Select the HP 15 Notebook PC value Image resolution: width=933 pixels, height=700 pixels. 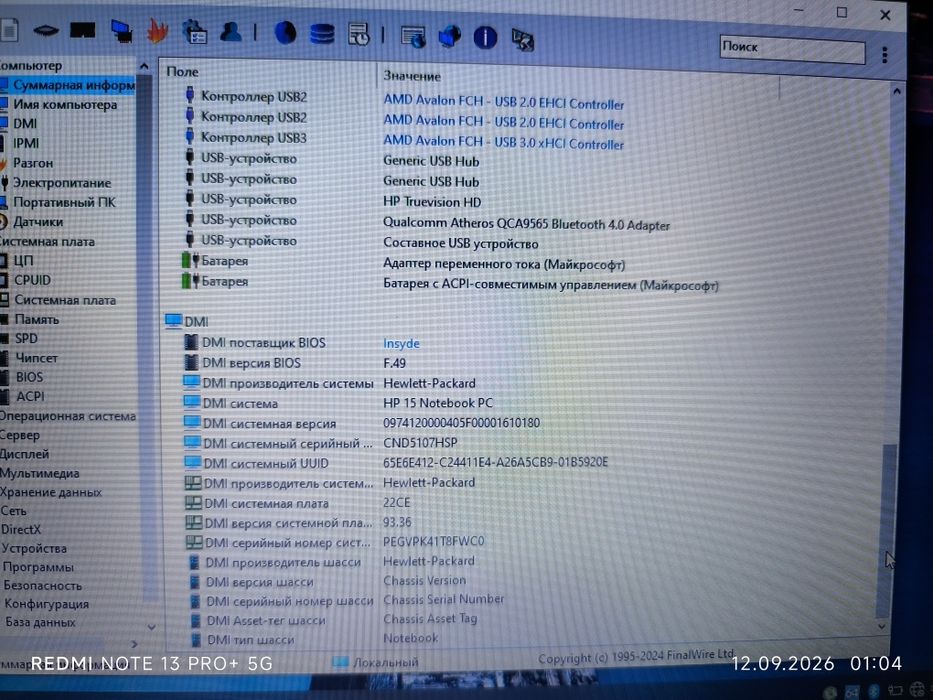438,403
